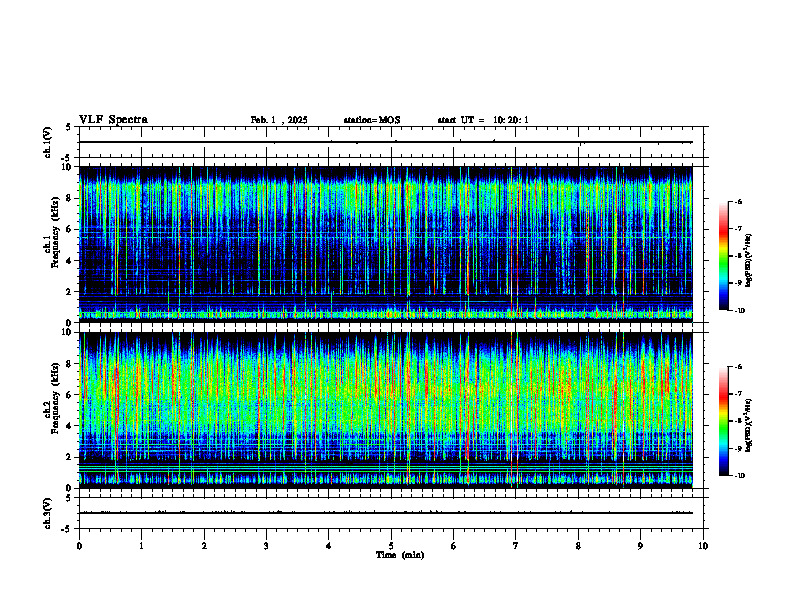Click time axis tick label 5
This screenshot has height=612, width=792.
[x=391, y=546]
